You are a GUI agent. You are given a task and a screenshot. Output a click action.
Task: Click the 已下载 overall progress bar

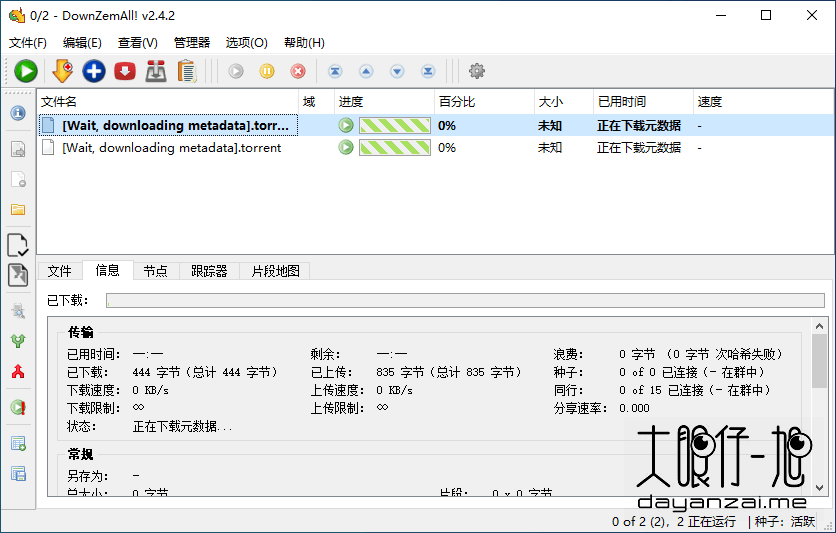(x=465, y=300)
